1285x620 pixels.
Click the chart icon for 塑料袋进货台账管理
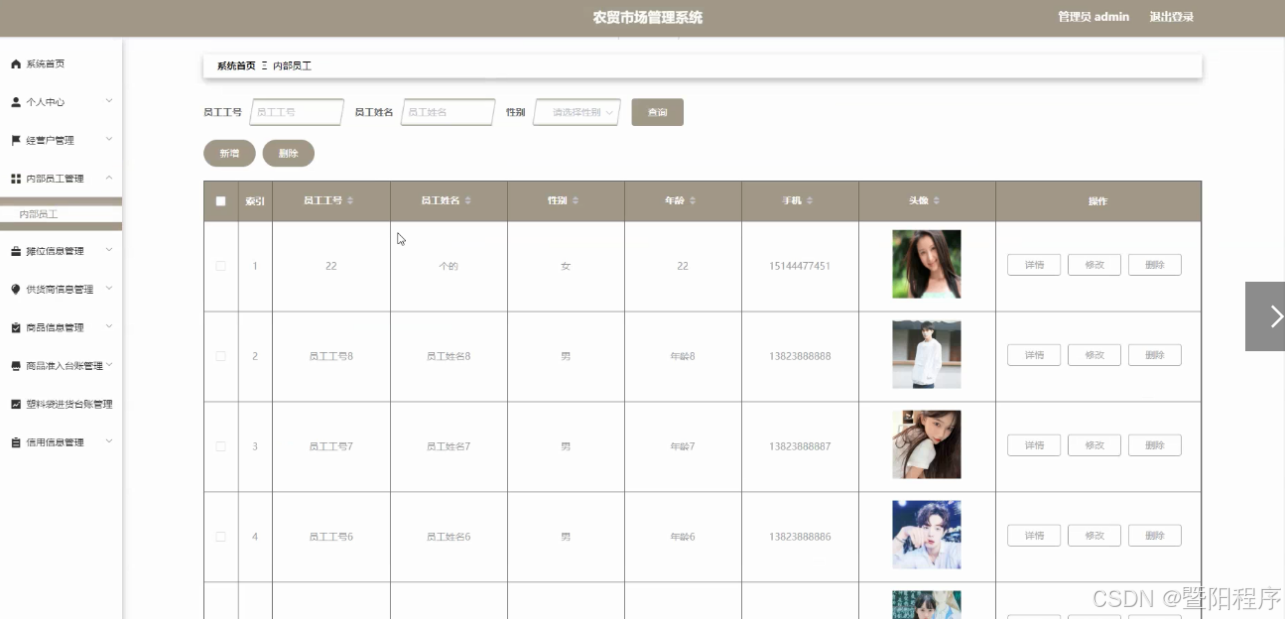16,404
